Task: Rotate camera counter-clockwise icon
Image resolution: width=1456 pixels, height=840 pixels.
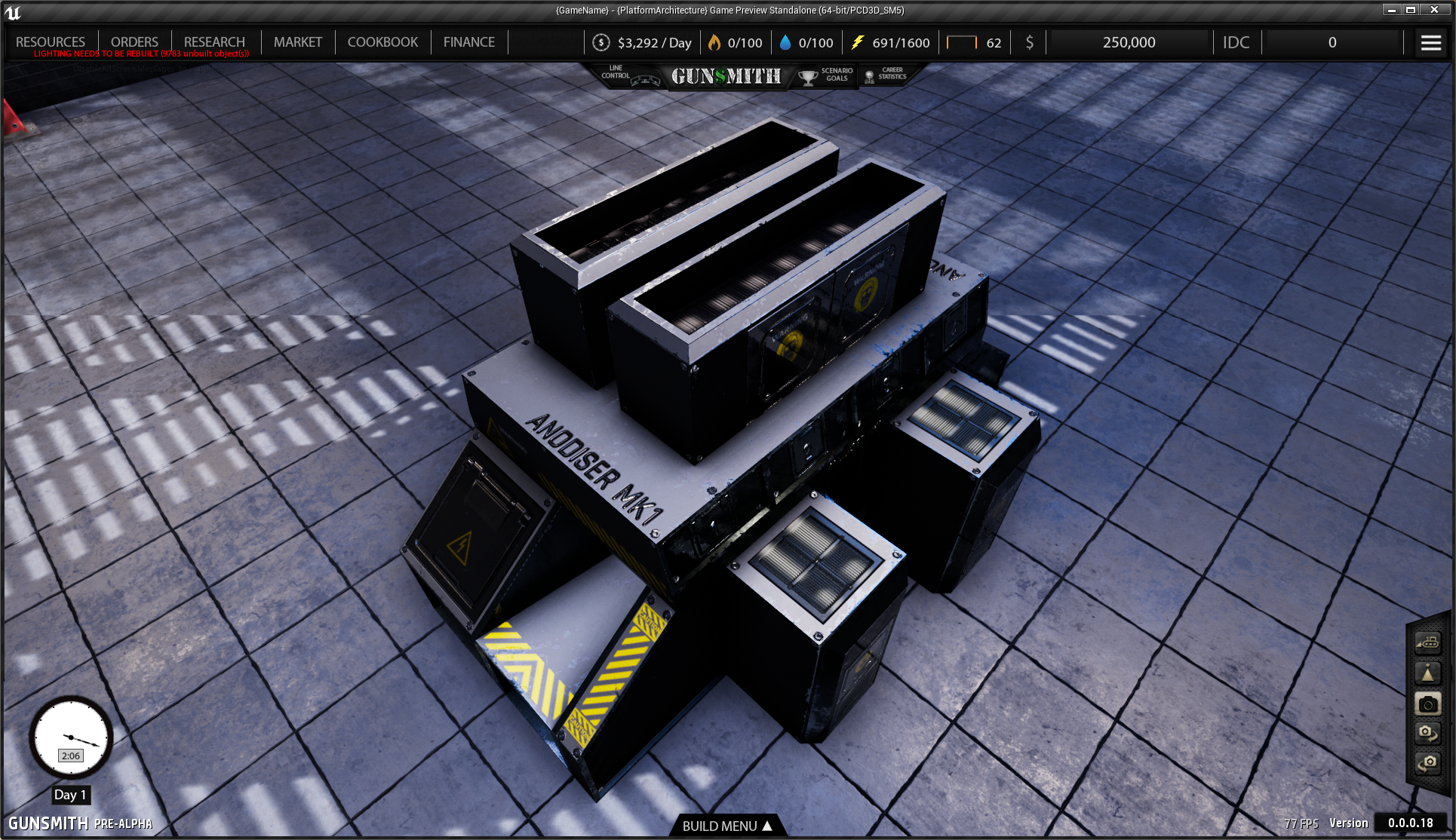Action: click(x=1427, y=763)
